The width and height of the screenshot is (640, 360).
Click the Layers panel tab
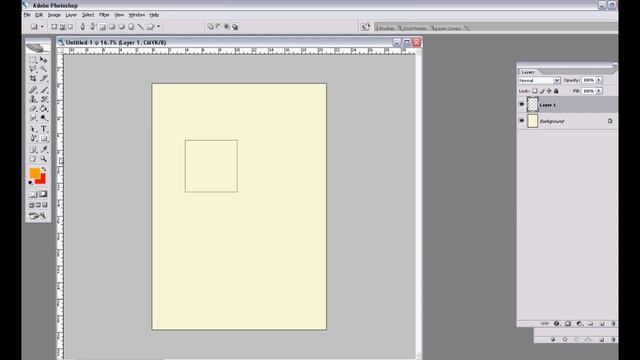[x=528, y=72]
